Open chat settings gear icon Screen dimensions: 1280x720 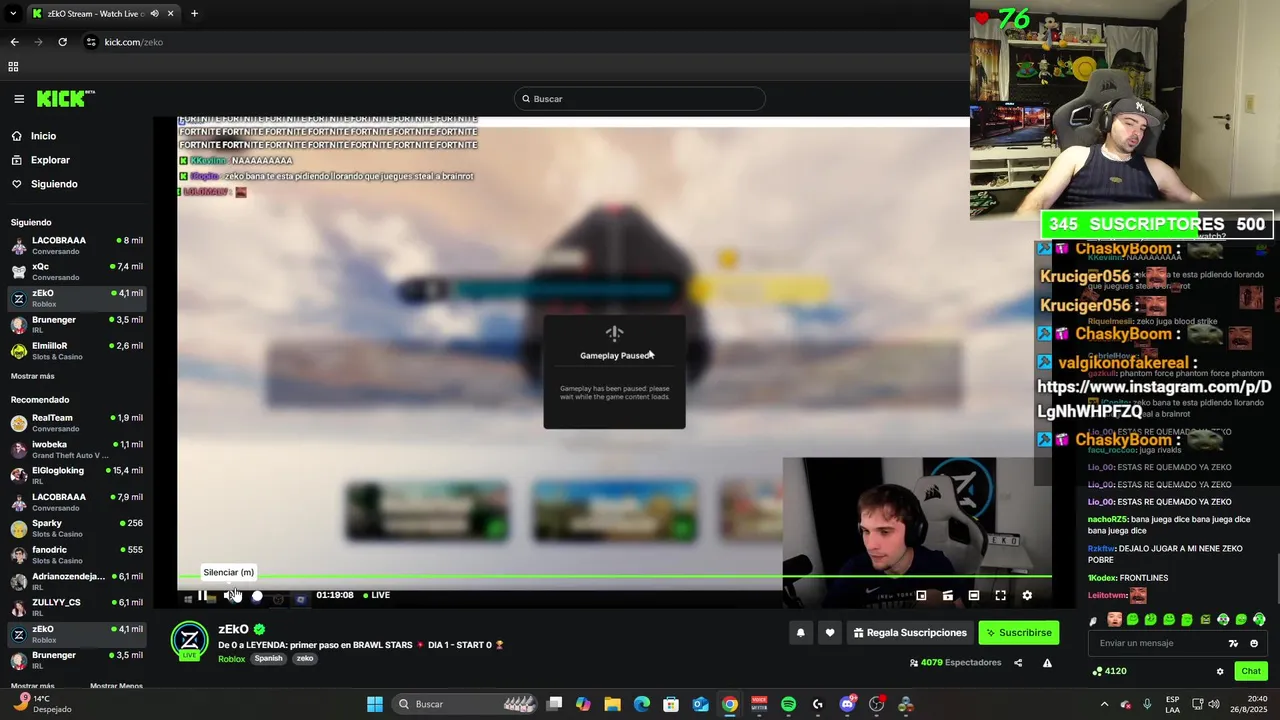point(1220,671)
